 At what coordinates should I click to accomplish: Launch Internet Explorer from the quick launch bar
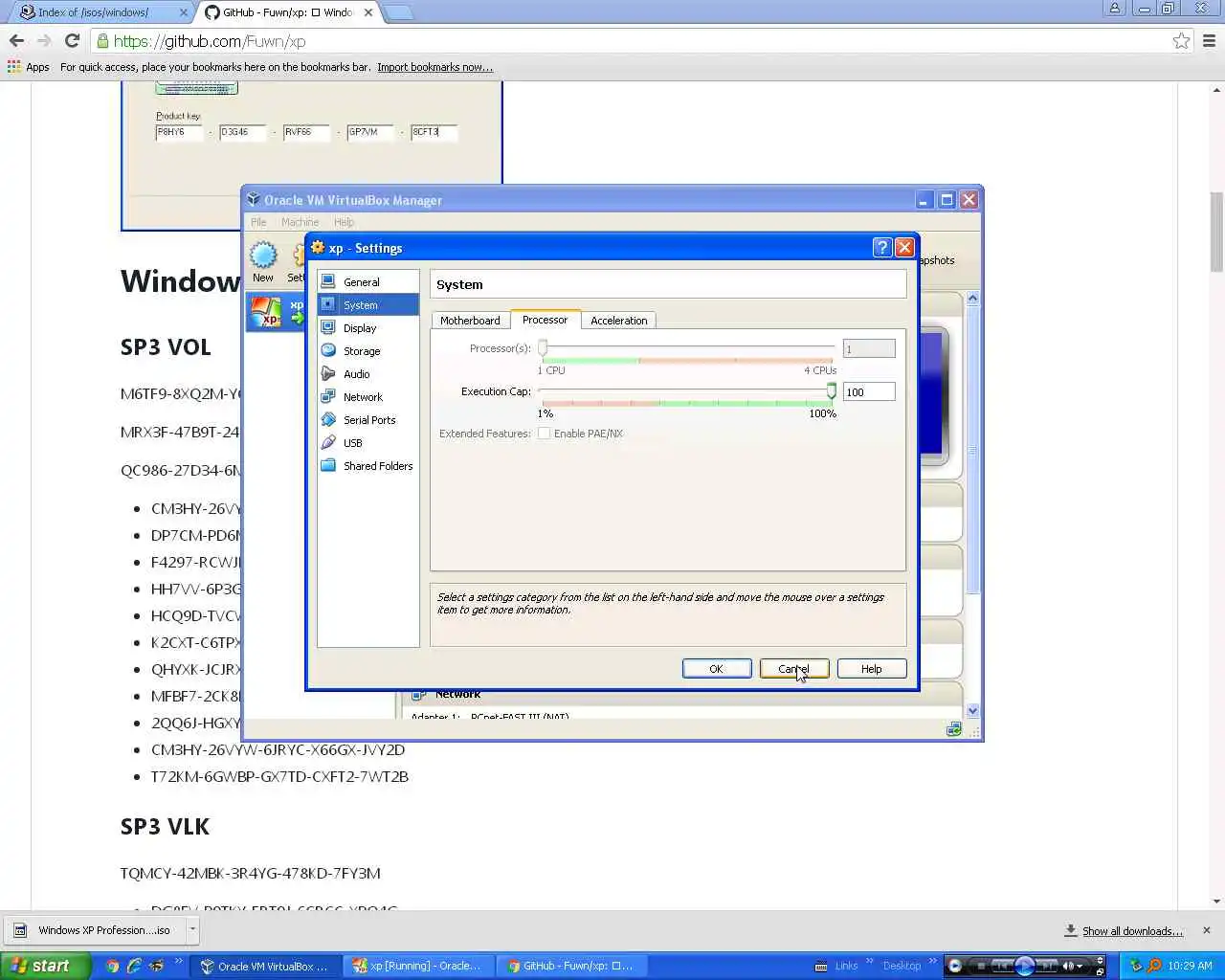[x=135, y=966]
